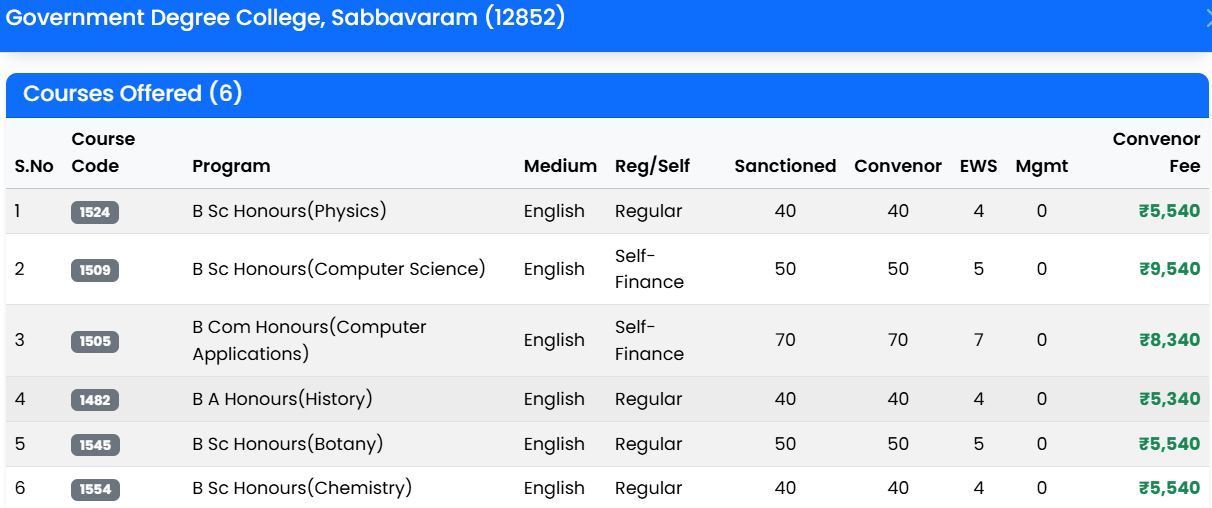Click course code badge 1524
Image resolution: width=1212 pixels, height=508 pixels.
pyautogui.click(x=95, y=212)
